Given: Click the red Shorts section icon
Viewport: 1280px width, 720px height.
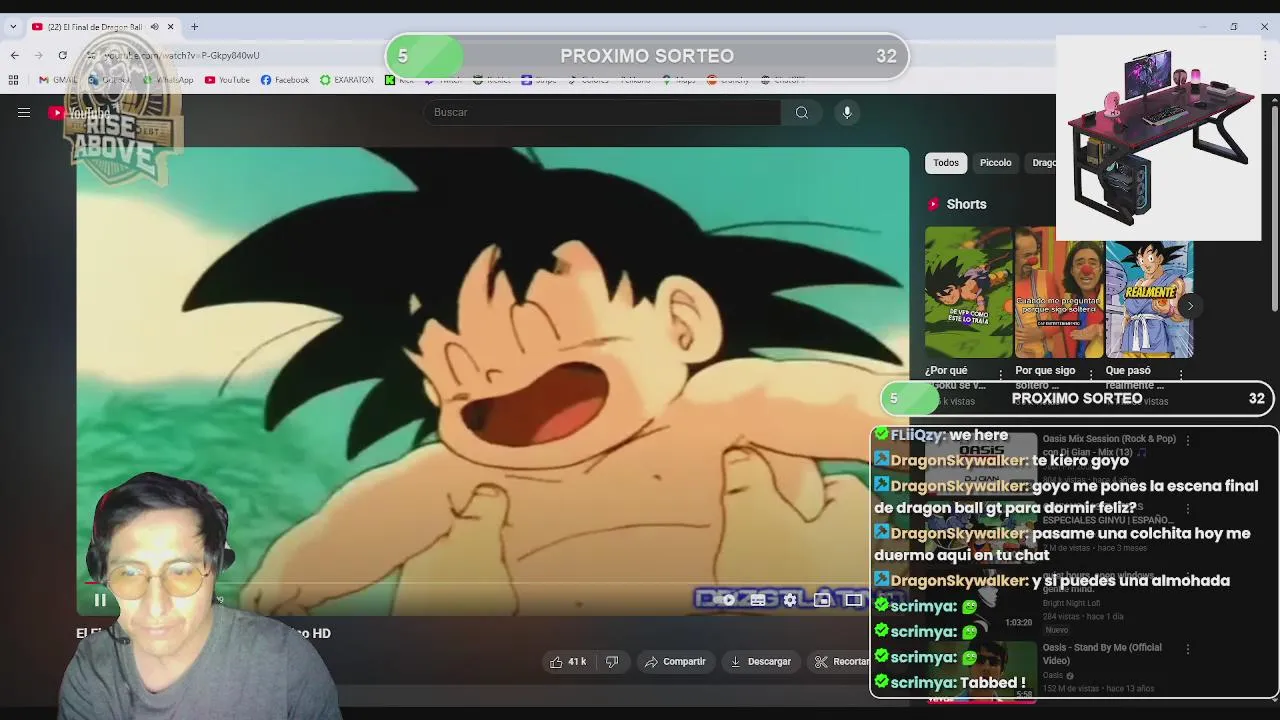Looking at the screenshot, I should coord(933,204).
